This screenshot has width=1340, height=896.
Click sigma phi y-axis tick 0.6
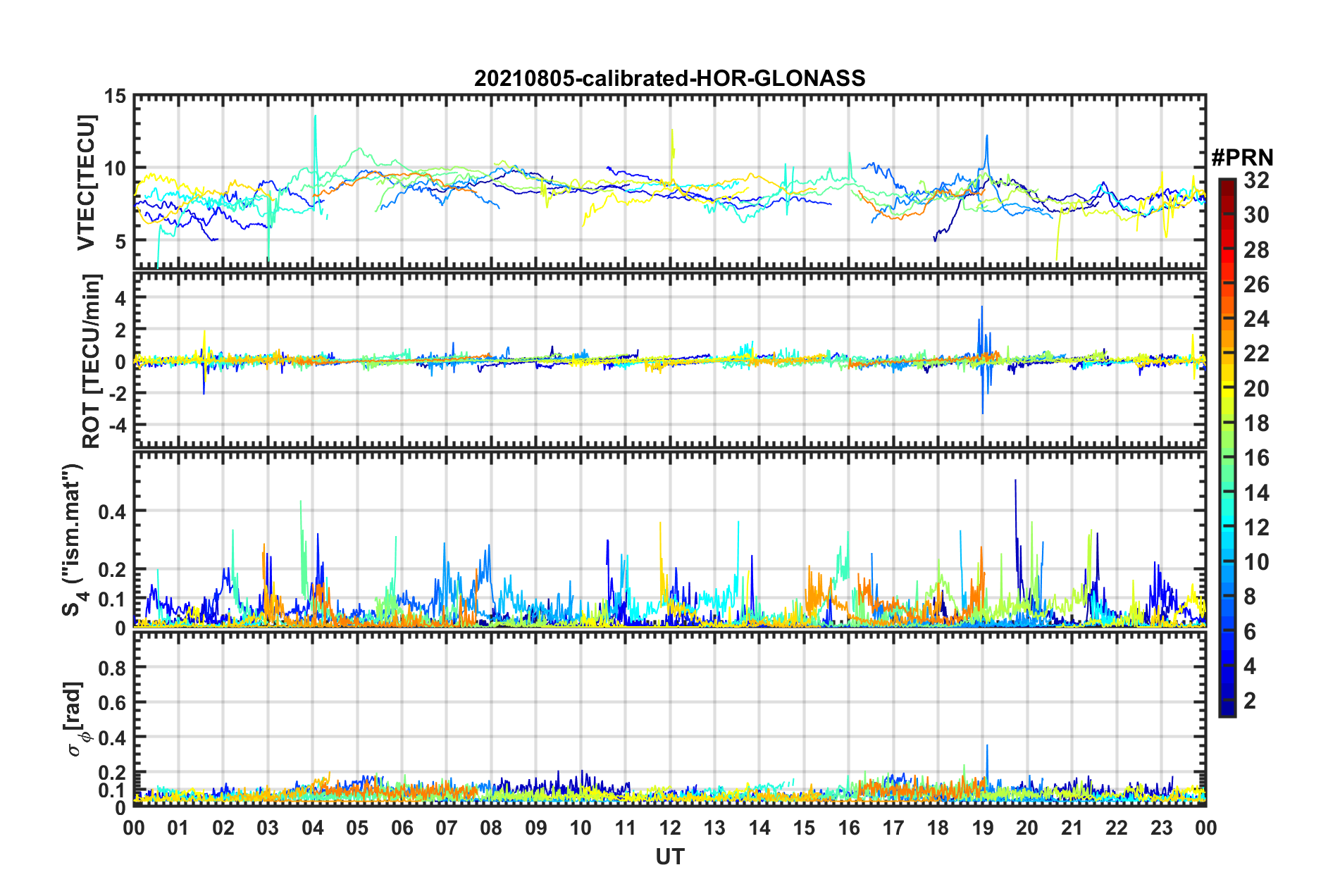pos(113,703)
